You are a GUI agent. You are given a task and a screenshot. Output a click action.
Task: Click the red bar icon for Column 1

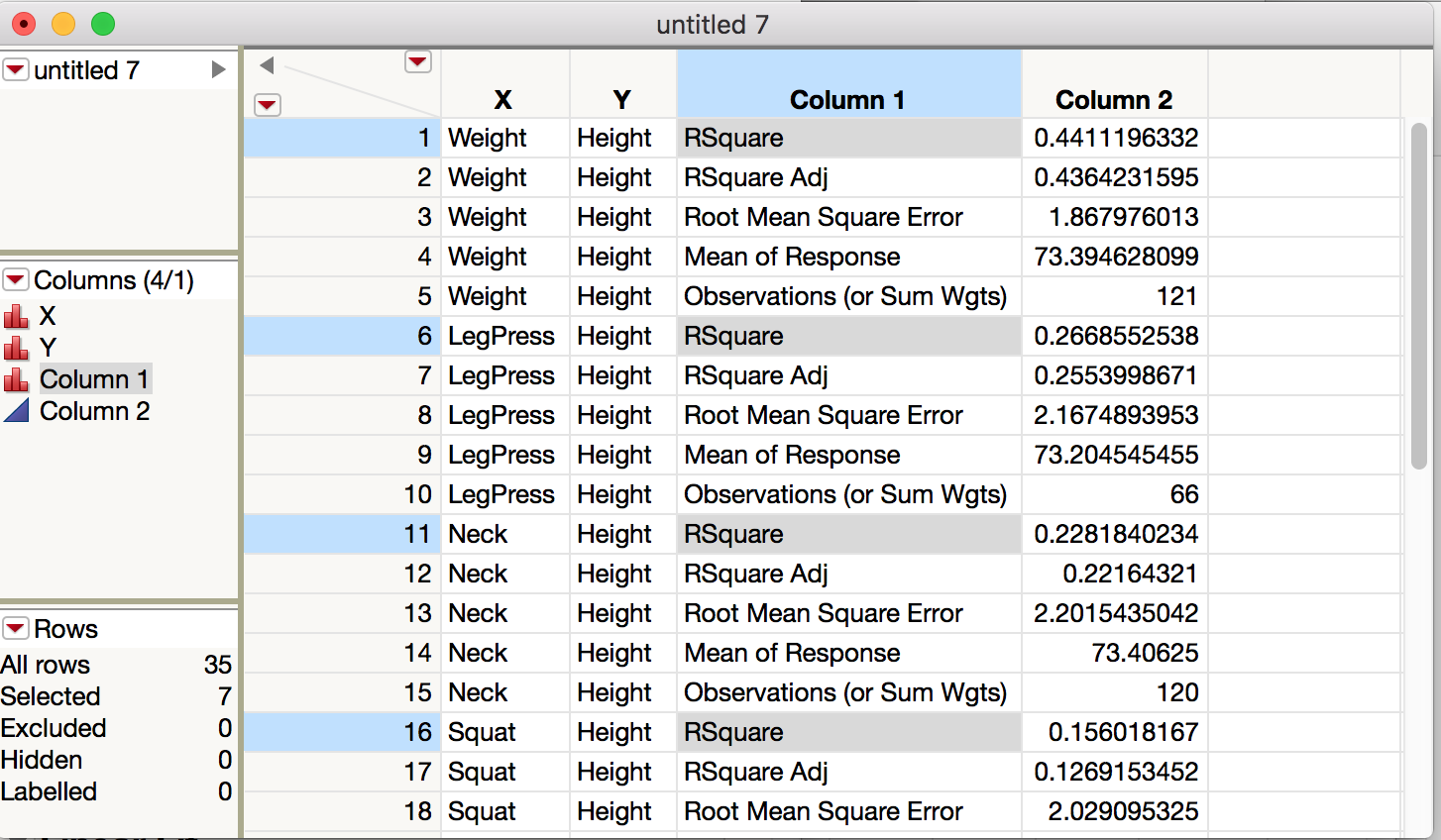point(16,380)
